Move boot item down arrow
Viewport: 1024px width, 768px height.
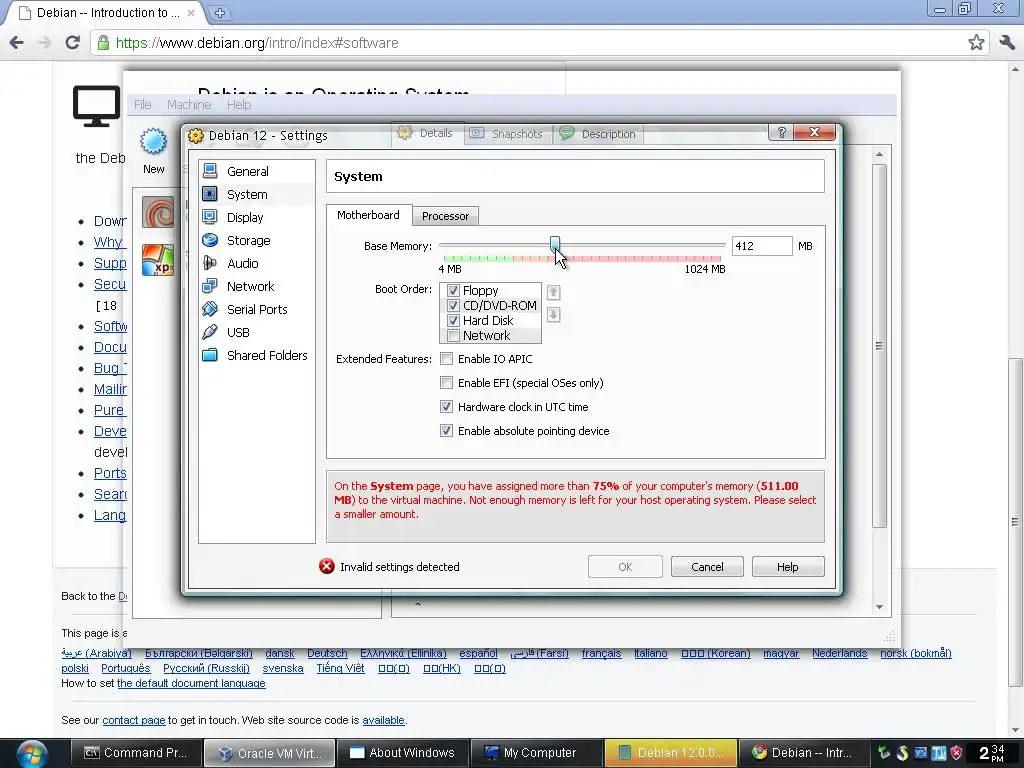pyautogui.click(x=553, y=315)
